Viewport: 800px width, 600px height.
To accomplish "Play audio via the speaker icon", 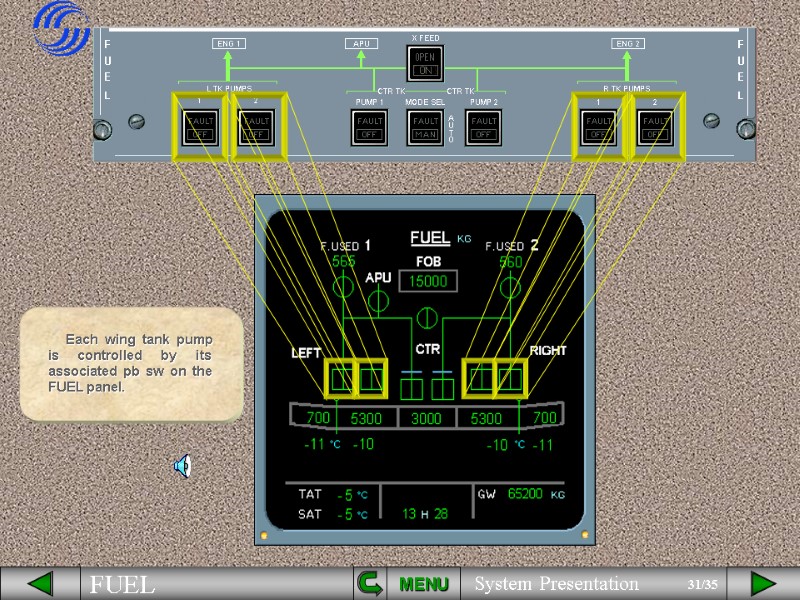I will 183,465.
